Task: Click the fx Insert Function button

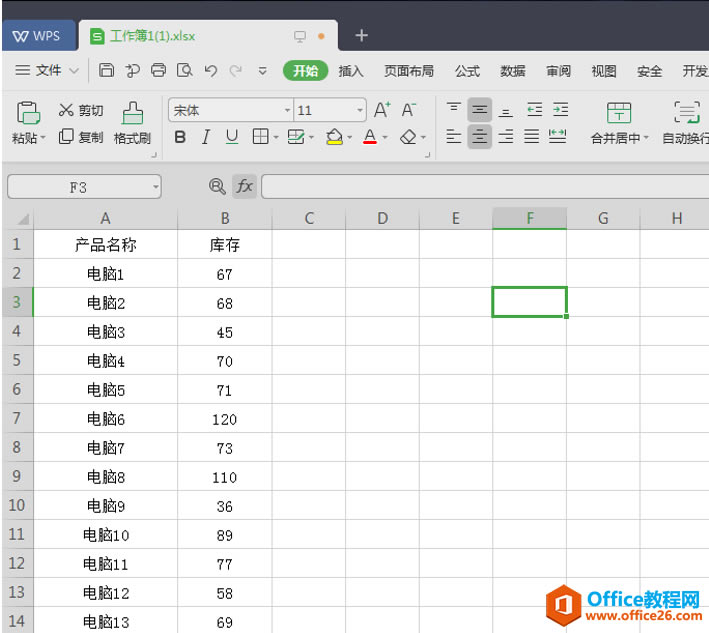Action: click(245, 186)
